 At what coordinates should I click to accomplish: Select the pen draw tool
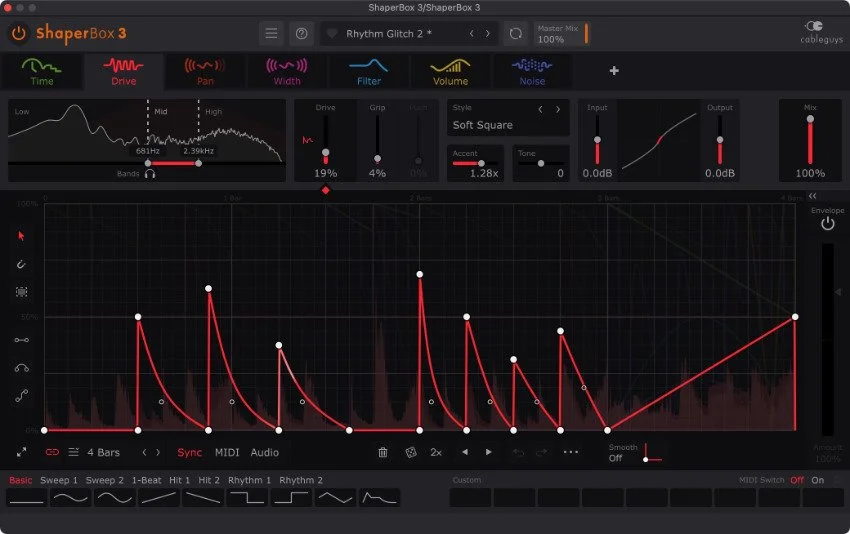tap(21, 264)
